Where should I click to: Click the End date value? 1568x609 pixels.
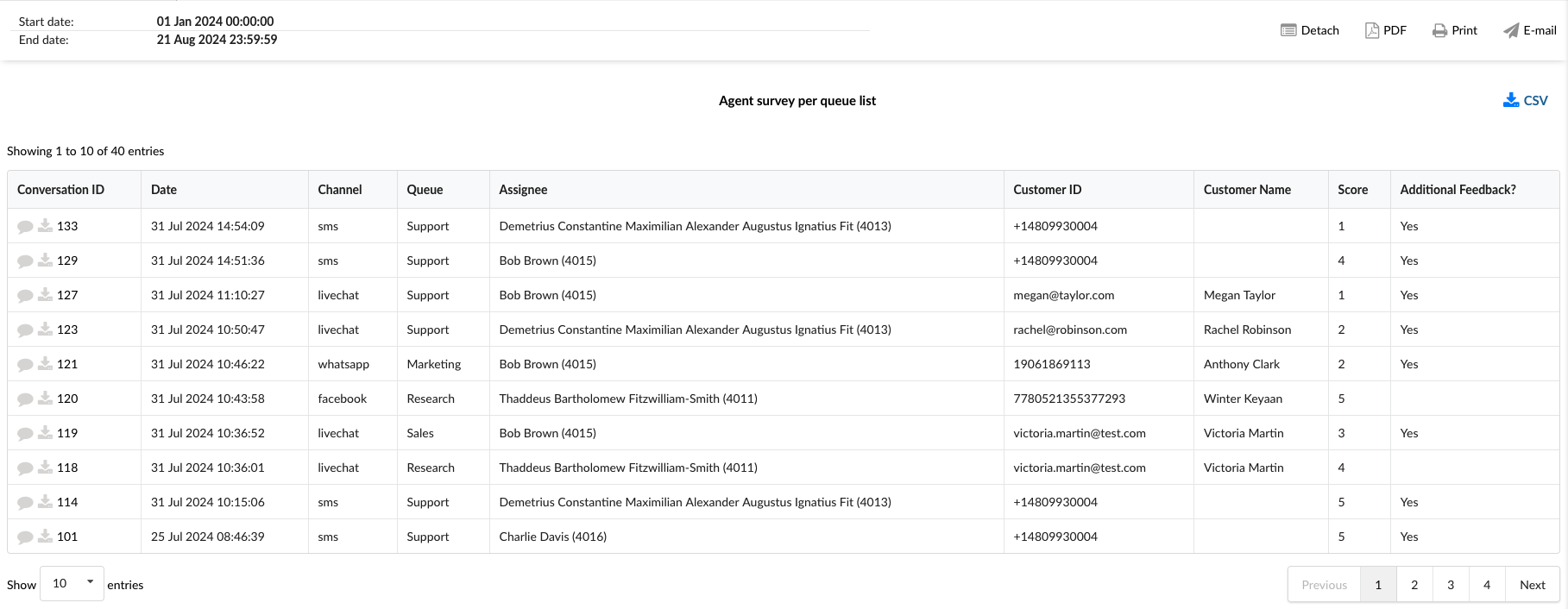click(217, 40)
